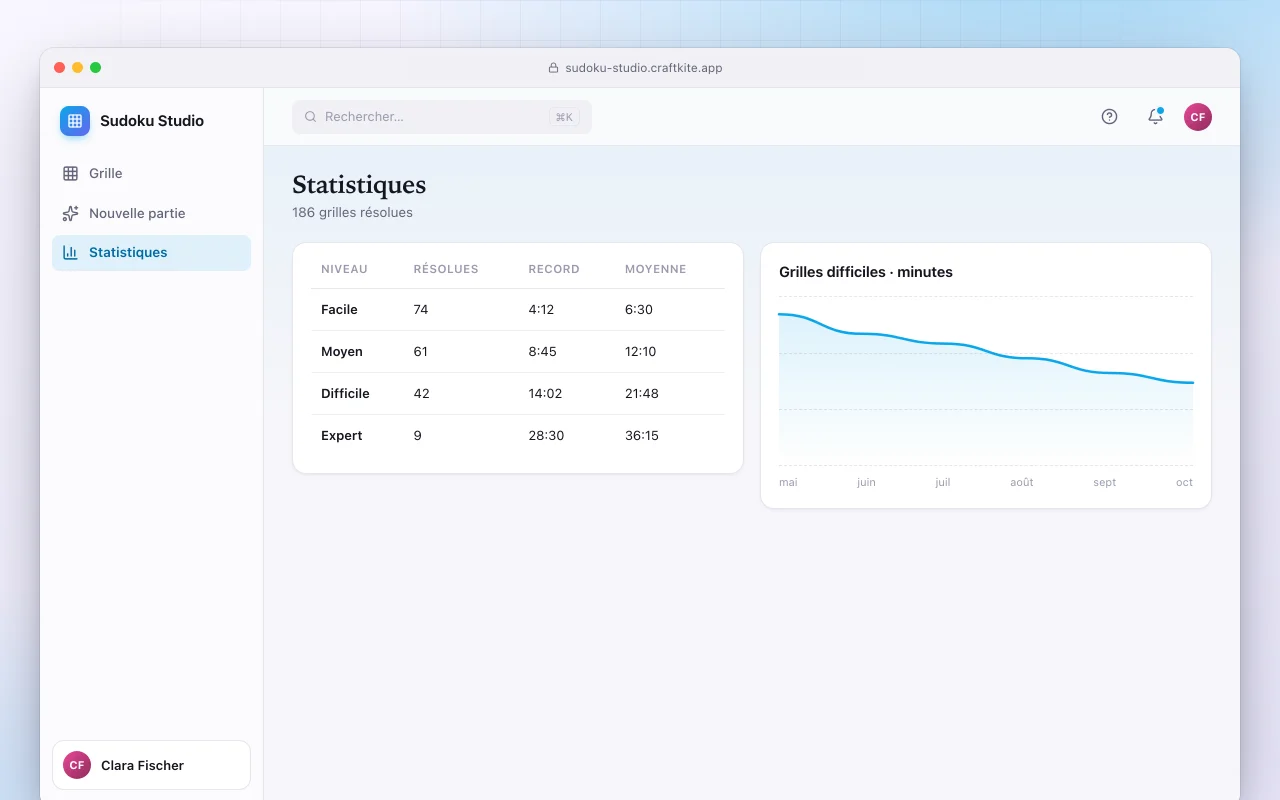This screenshot has height=800, width=1280.
Task: Click the Sudoku Studio logo icon
Action: pyautogui.click(x=75, y=121)
